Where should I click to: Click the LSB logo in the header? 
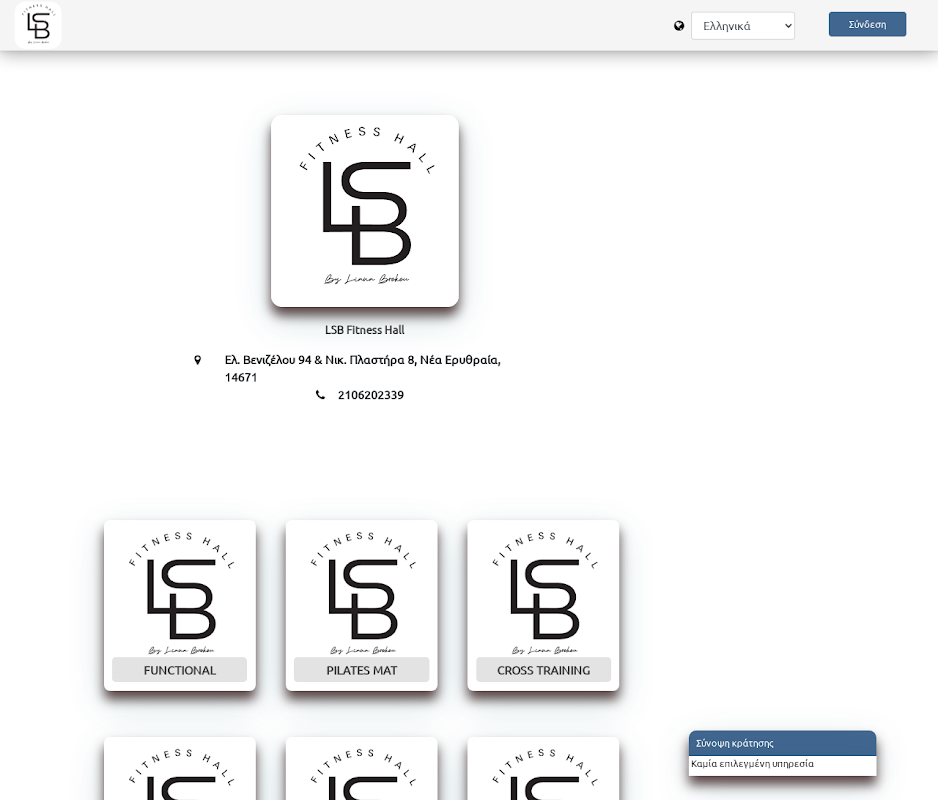38,25
